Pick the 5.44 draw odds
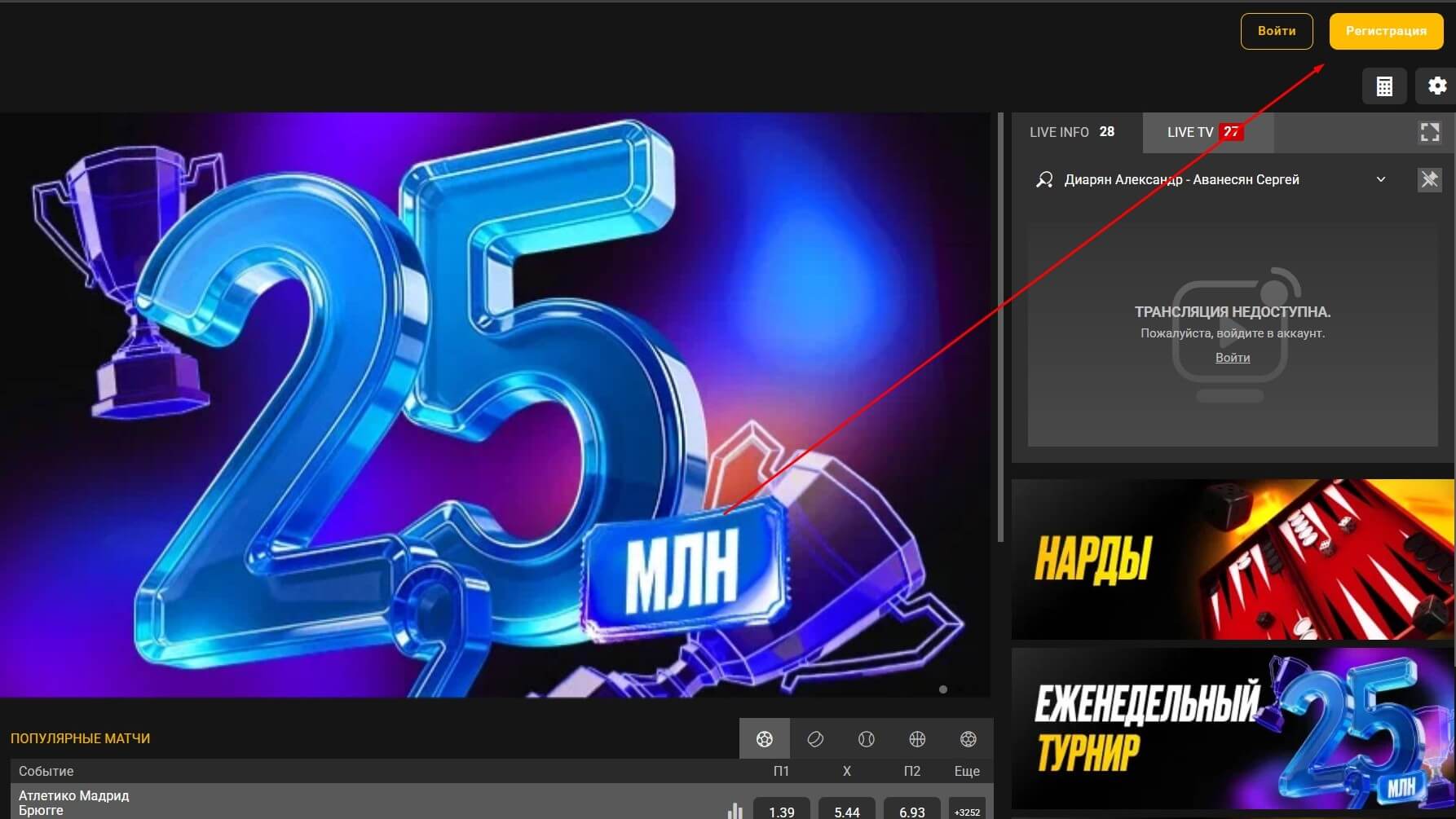Screen dimensions: 1456x819 (847, 809)
